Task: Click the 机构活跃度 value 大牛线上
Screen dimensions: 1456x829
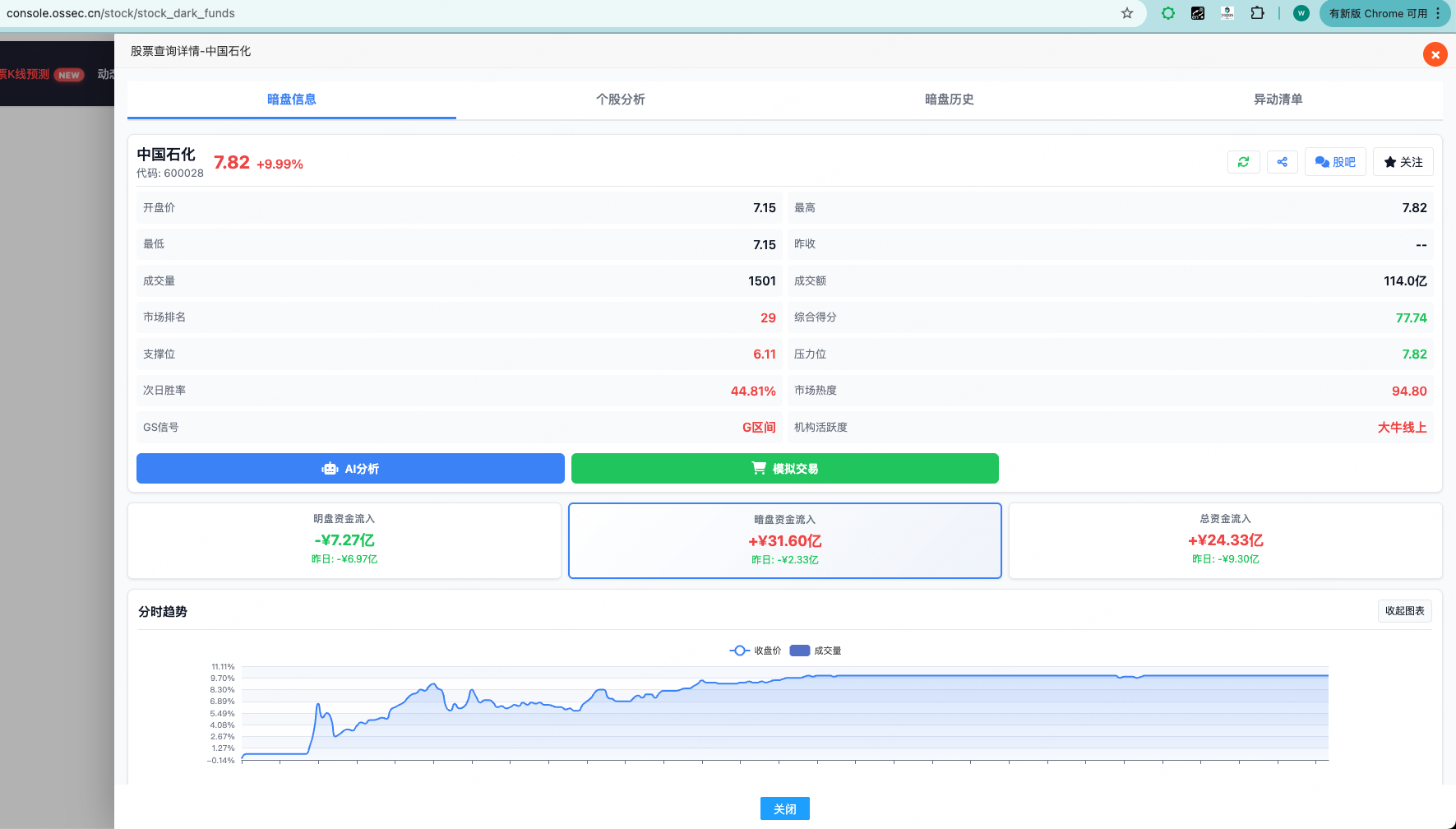Action: point(1403,428)
